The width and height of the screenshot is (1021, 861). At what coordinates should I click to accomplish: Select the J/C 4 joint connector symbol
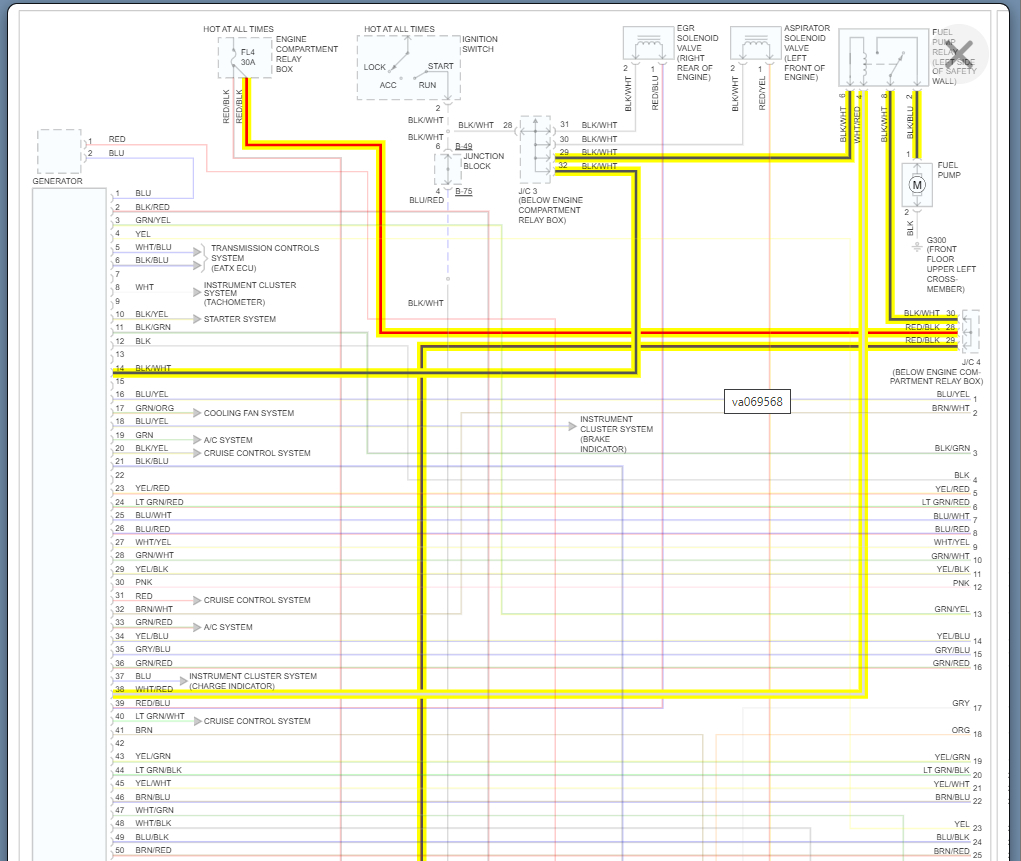pyautogui.click(x=970, y=332)
